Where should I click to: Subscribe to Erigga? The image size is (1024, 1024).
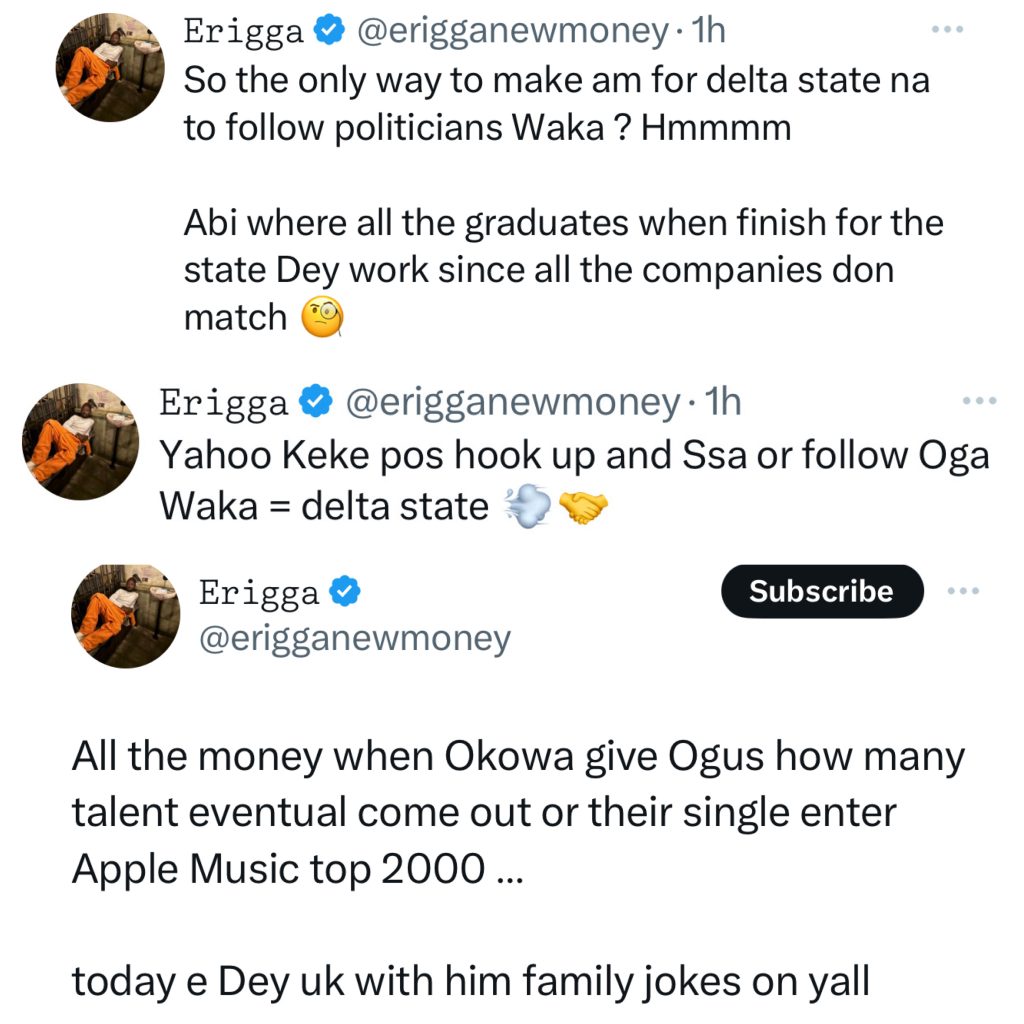click(x=821, y=591)
